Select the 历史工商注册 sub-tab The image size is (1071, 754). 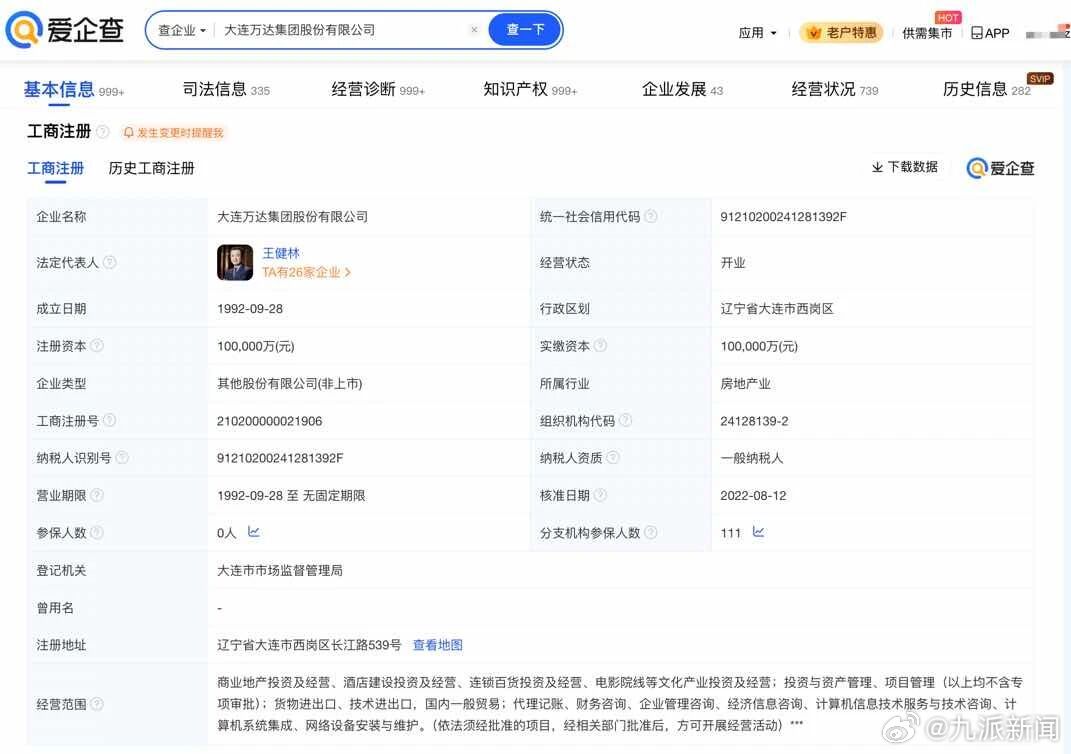tap(151, 168)
